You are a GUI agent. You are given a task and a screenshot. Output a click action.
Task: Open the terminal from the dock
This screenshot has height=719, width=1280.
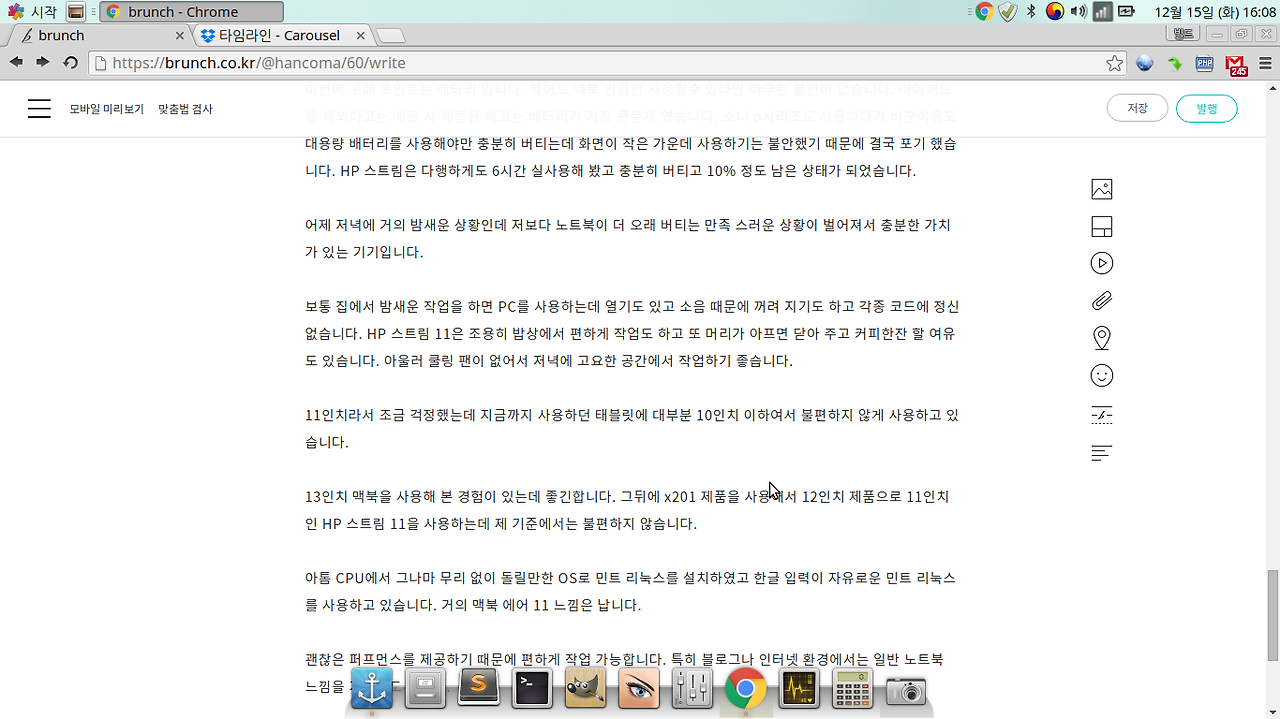[531, 689]
